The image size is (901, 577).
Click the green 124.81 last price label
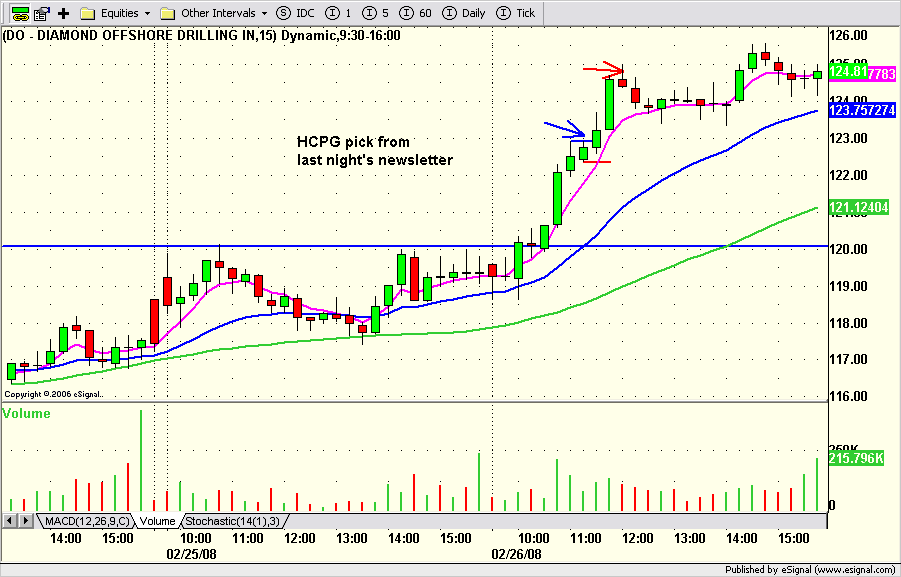point(848,72)
